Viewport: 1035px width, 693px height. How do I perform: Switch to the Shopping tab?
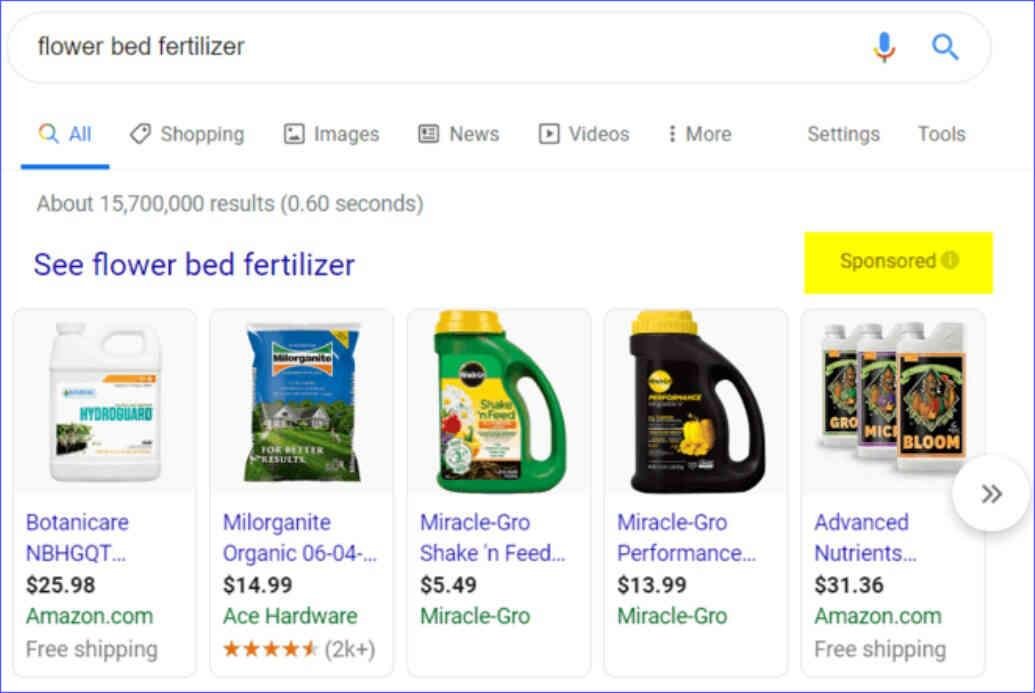[186, 133]
